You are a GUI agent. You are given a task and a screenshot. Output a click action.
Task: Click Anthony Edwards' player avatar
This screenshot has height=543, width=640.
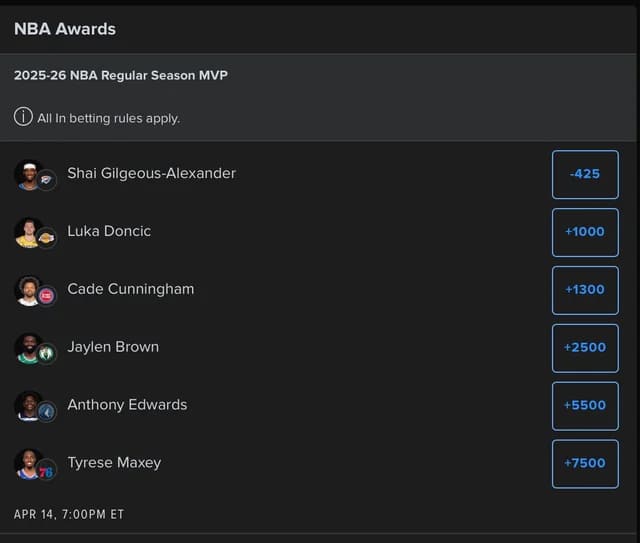point(30,406)
